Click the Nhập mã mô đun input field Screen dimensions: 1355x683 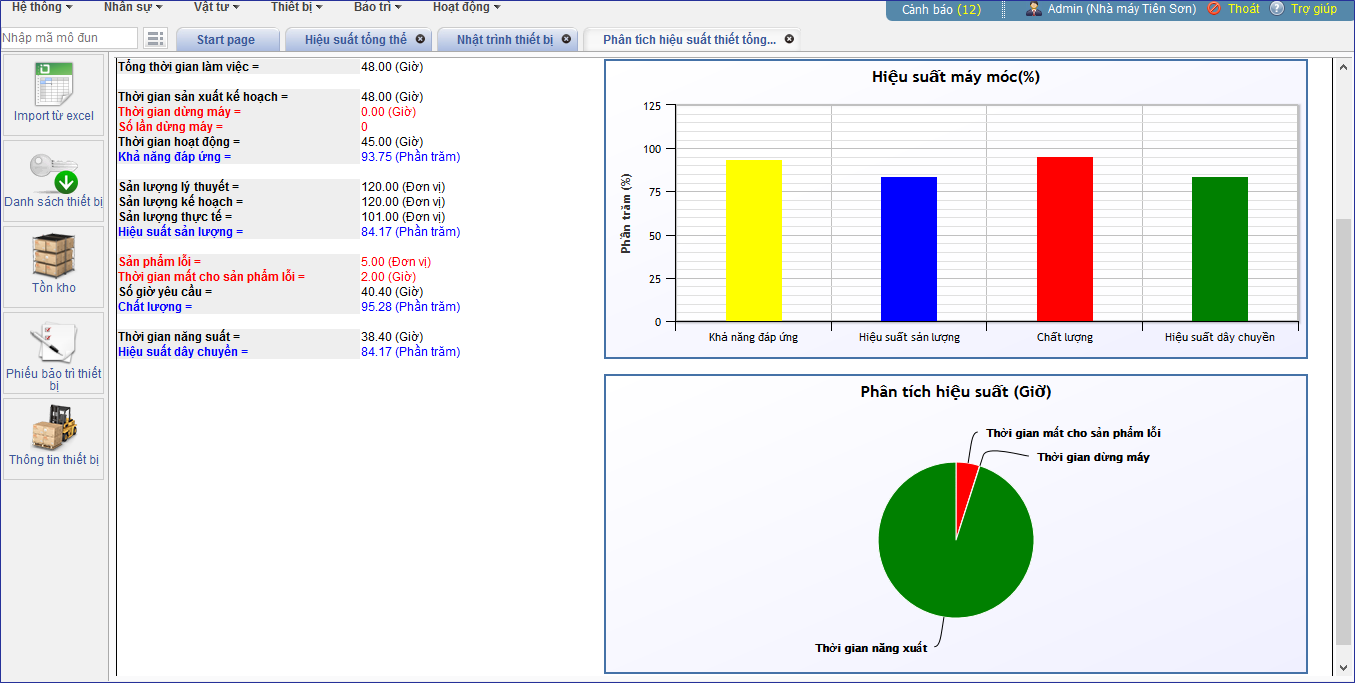(x=69, y=38)
